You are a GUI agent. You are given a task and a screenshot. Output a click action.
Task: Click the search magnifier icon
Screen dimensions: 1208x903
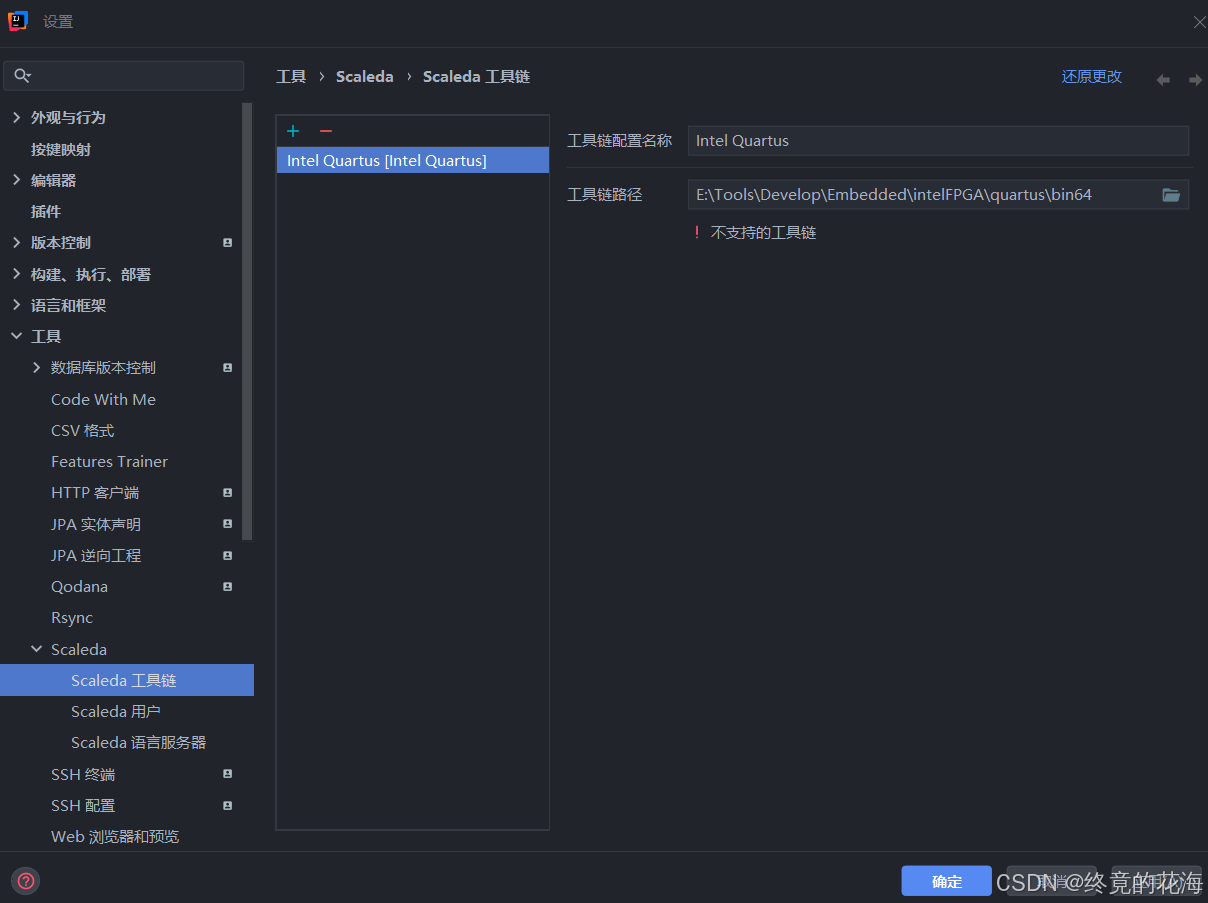pos(22,76)
